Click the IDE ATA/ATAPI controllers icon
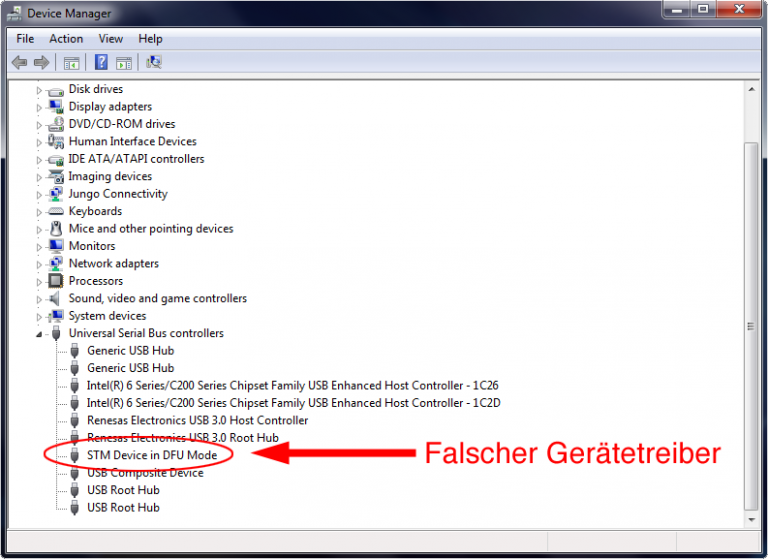The height and width of the screenshot is (559, 768). tap(56, 159)
